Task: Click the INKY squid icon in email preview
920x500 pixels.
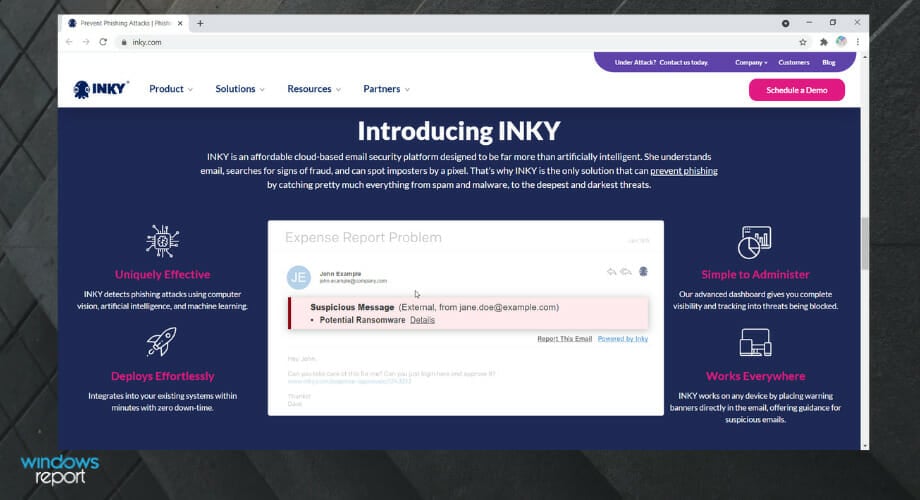Action: [643, 271]
